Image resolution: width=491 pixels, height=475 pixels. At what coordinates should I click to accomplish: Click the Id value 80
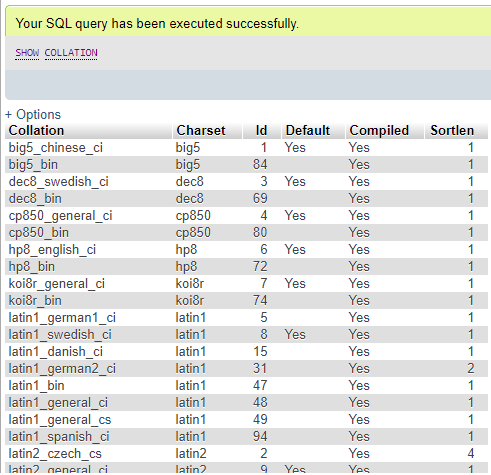(x=260, y=233)
